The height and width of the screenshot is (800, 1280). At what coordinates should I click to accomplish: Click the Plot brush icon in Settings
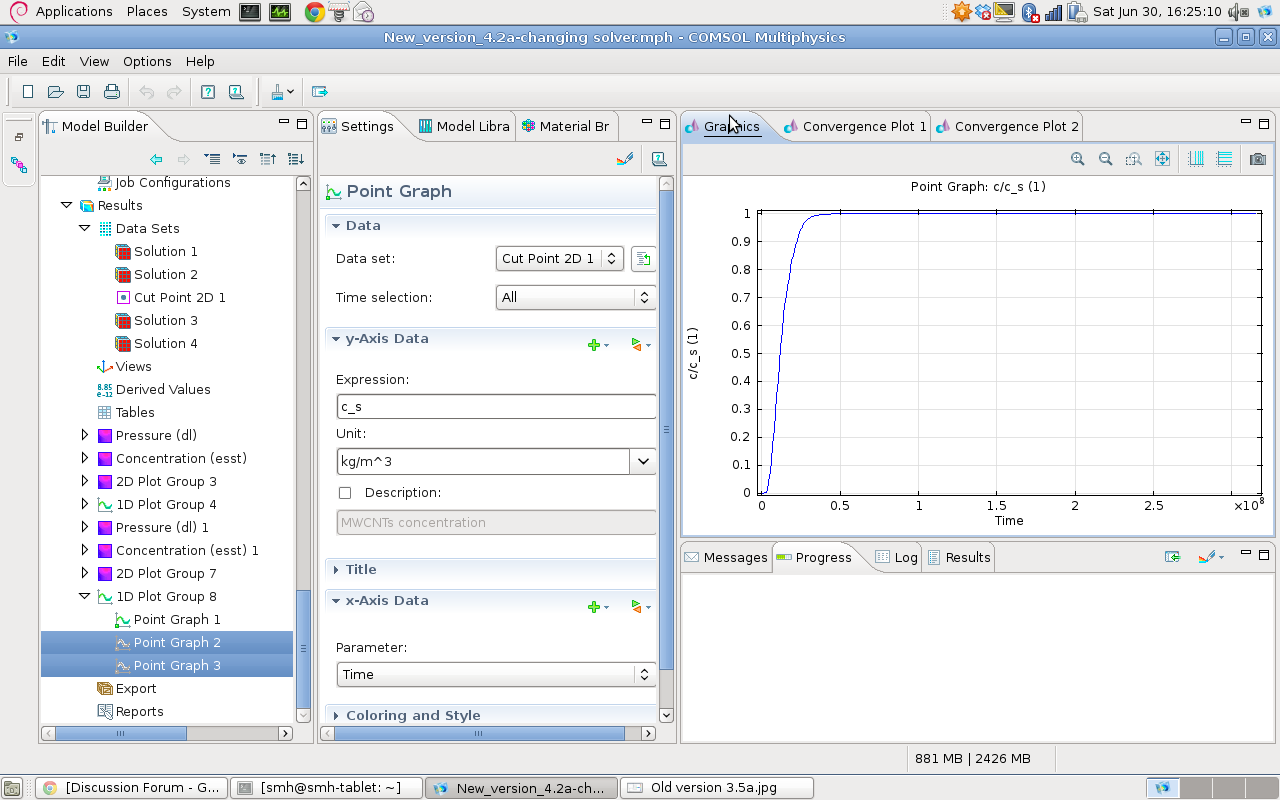coord(625,159)
